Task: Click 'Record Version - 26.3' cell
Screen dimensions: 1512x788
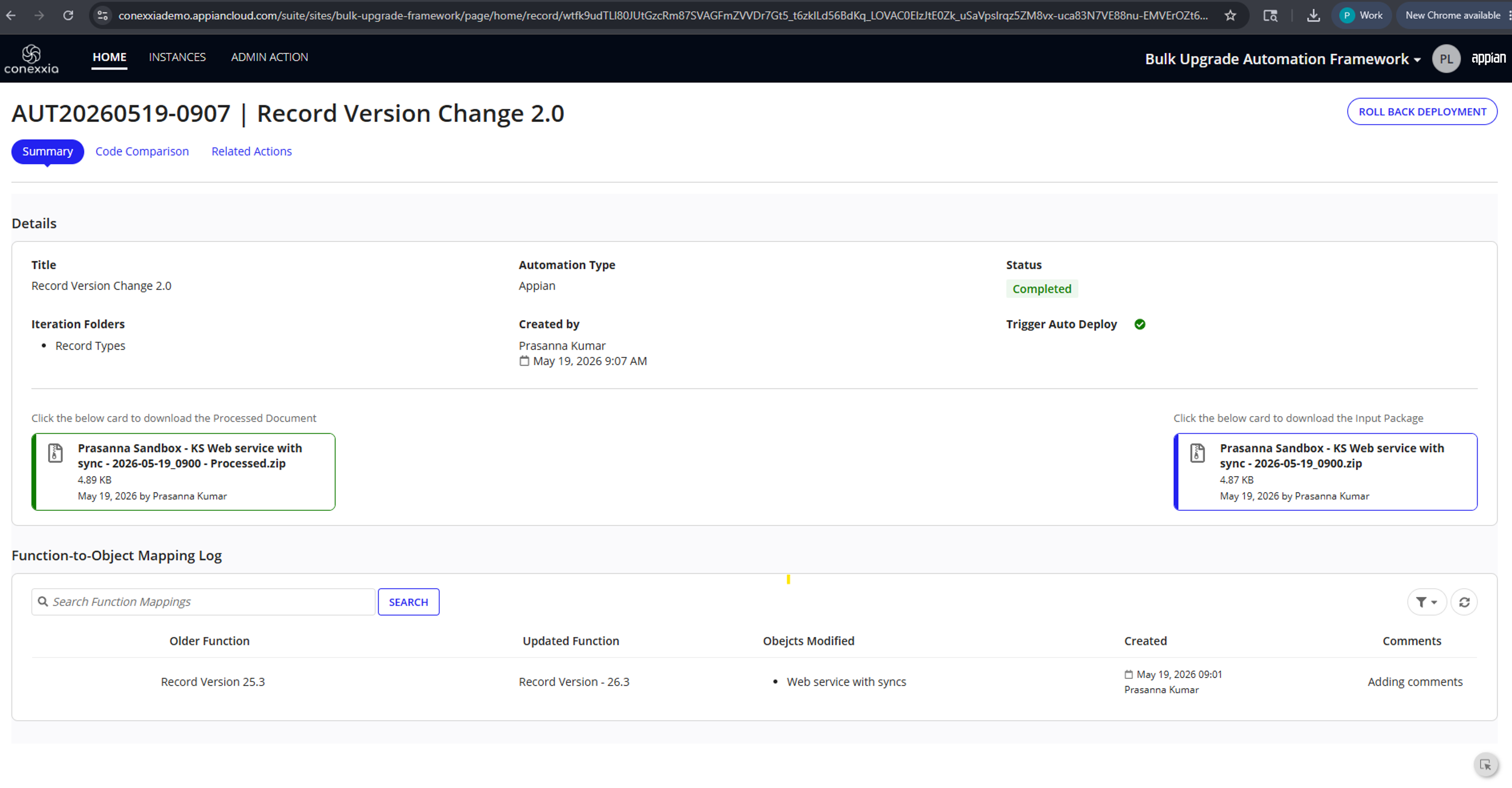Action: point(573,682)
